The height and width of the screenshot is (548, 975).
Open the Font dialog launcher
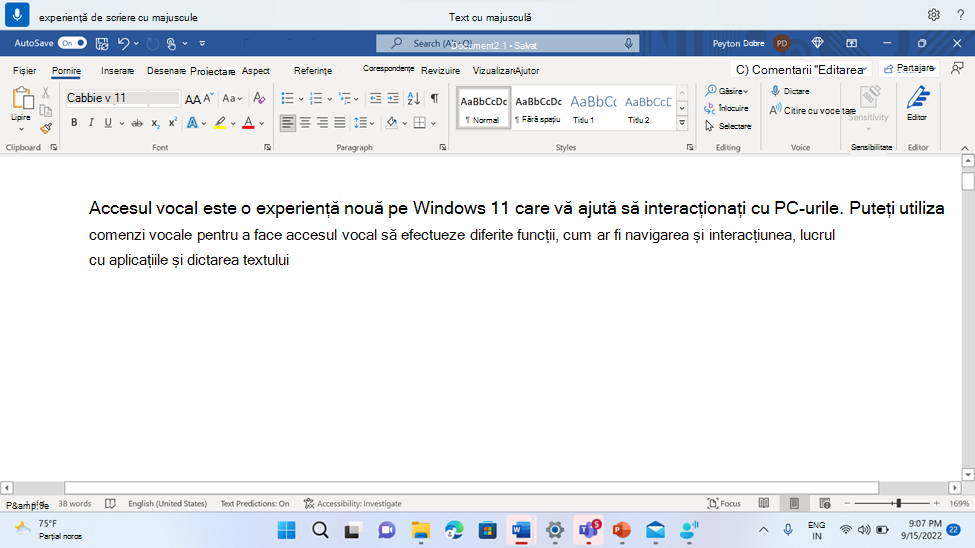[267, 147]
